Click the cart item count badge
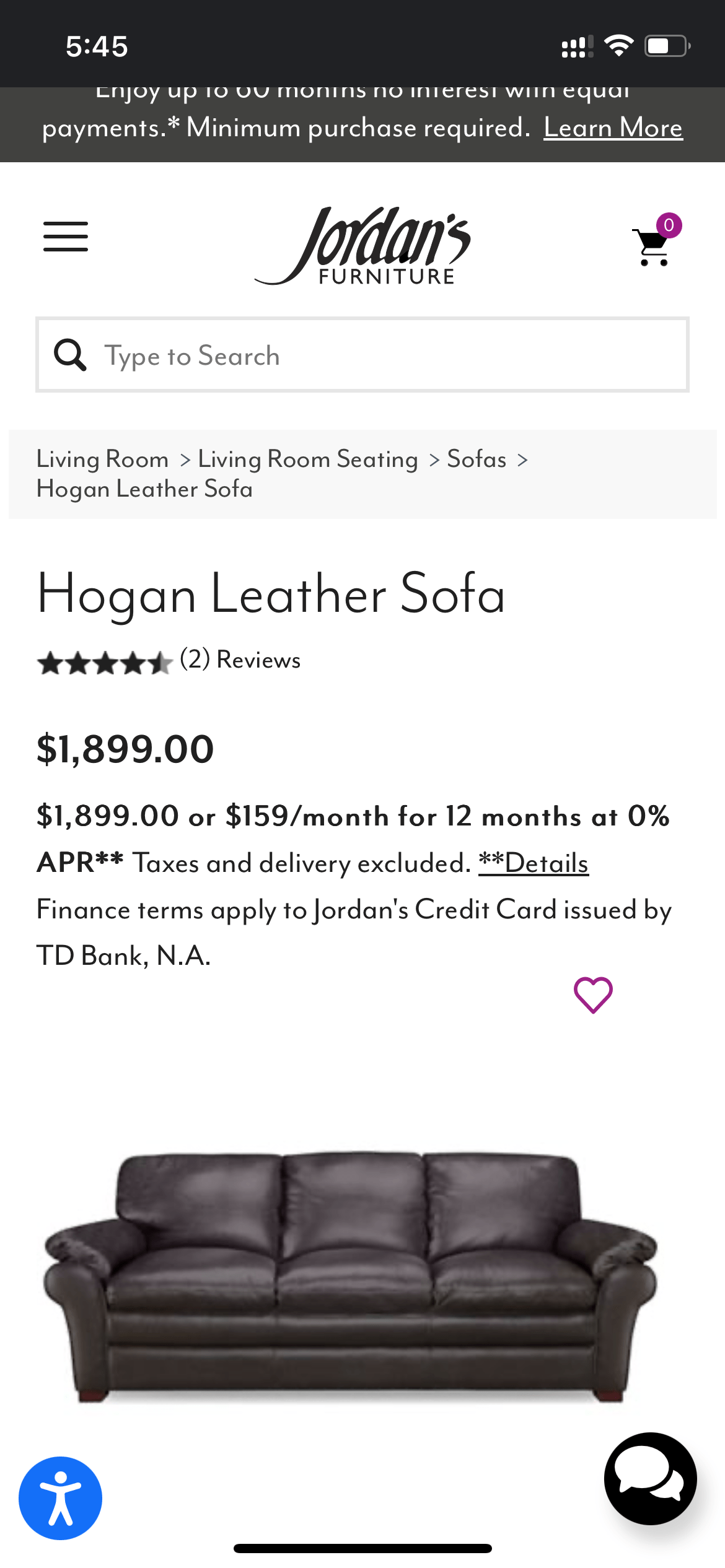 pyautogui.click(x=668, y=225)
